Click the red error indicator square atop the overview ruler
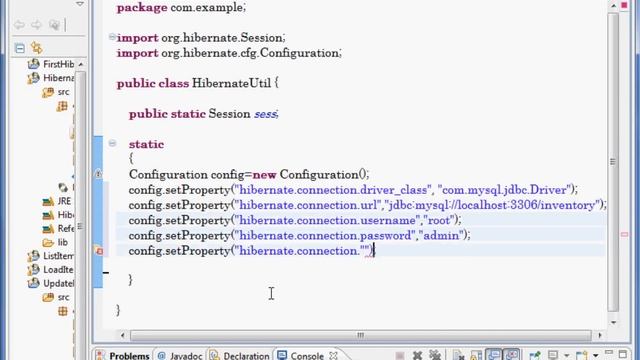640x360 pixels. pyautogui.click(x=624, y=5)
